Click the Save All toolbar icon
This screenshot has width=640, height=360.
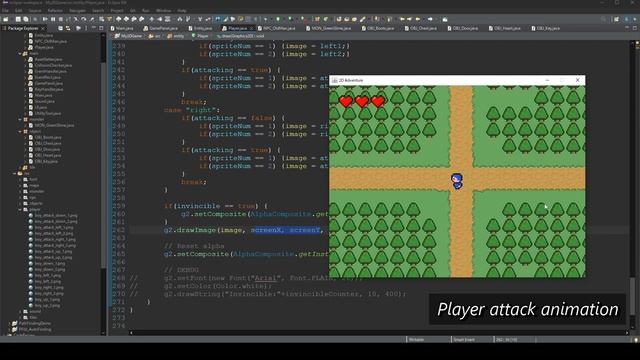coord(26,19)
